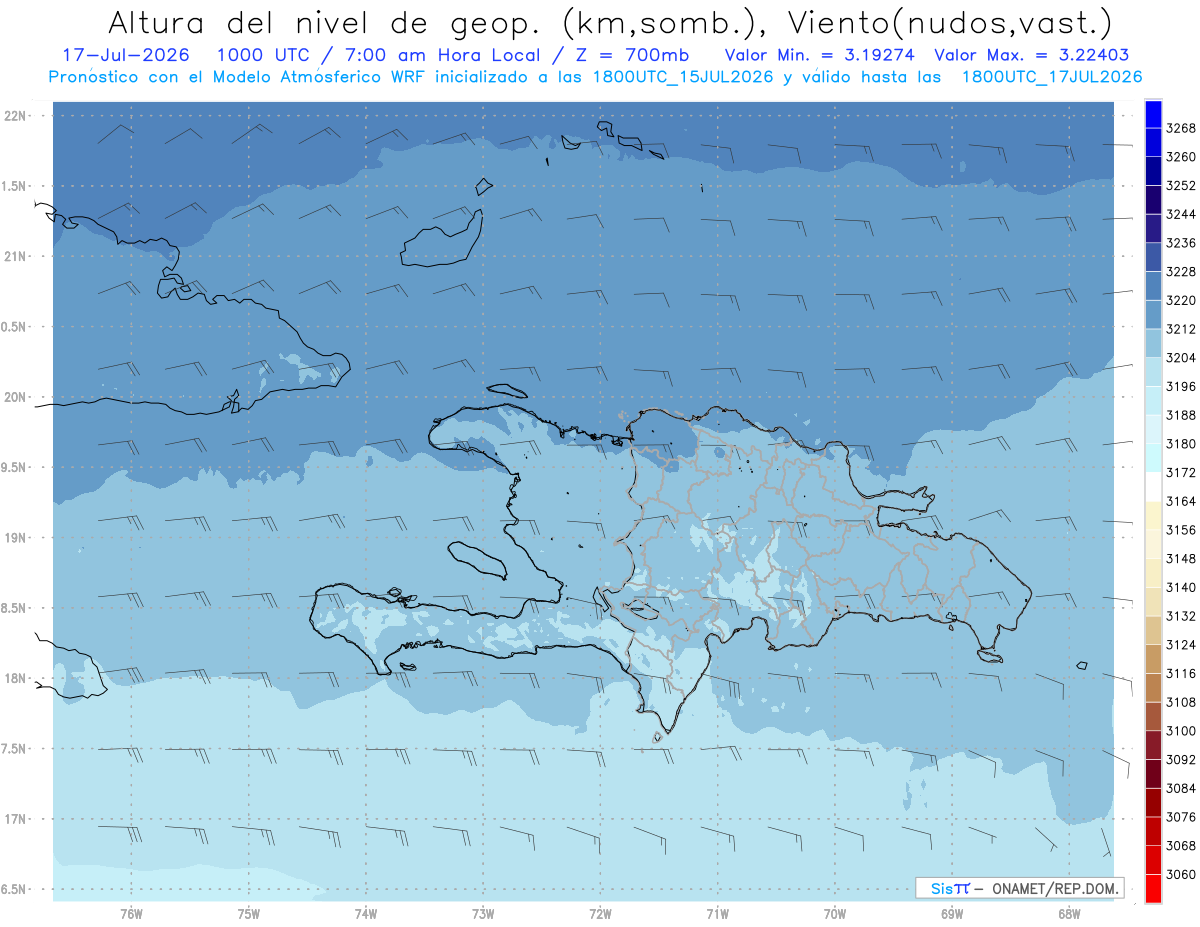Pick the white swatch between 3172 and 3164
This screenshot has width=1200, height=927.
pyautogui.click(x=1153, y=487)
